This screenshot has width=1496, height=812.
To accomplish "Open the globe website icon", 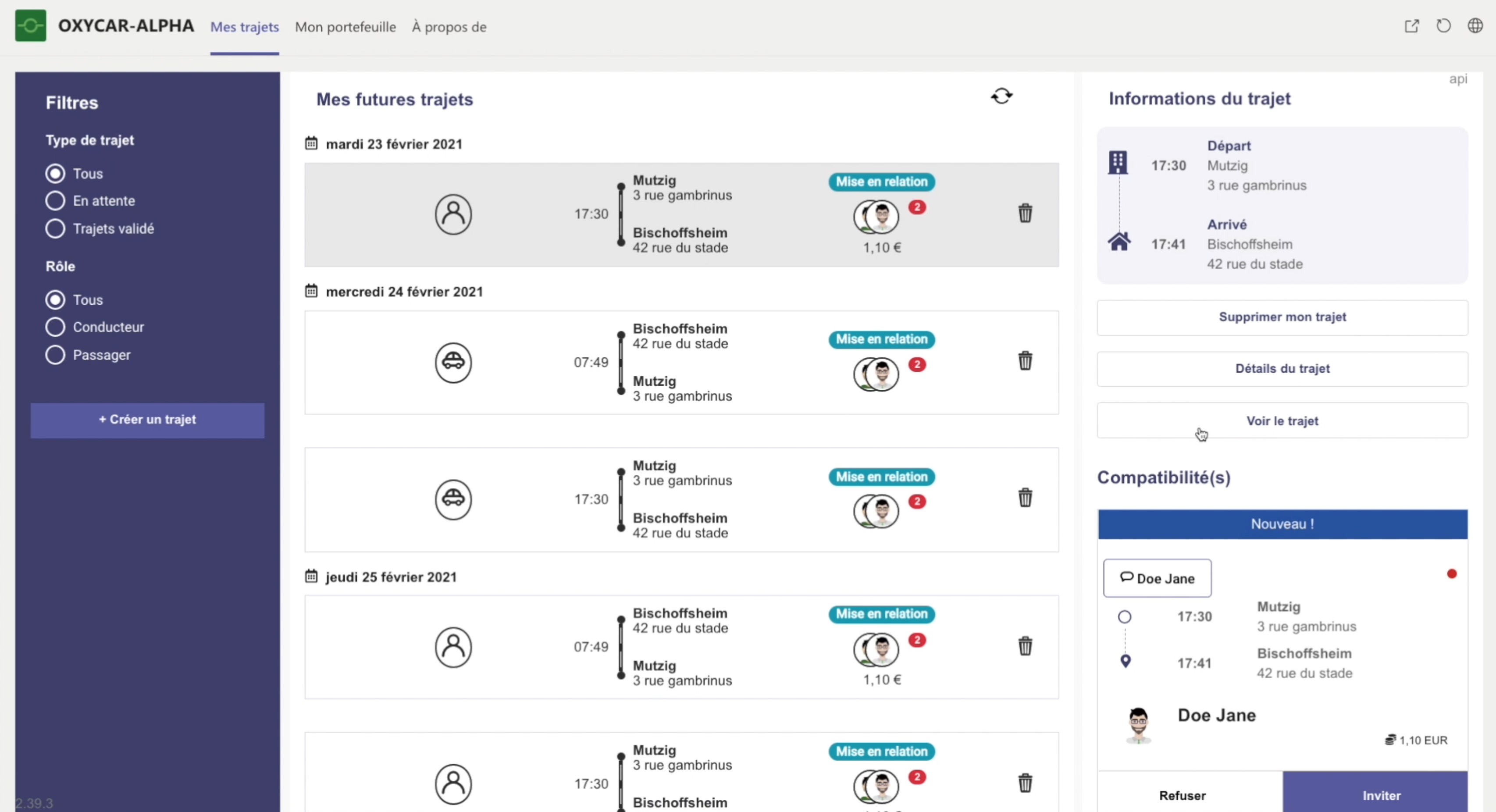I will point(1475,26).
